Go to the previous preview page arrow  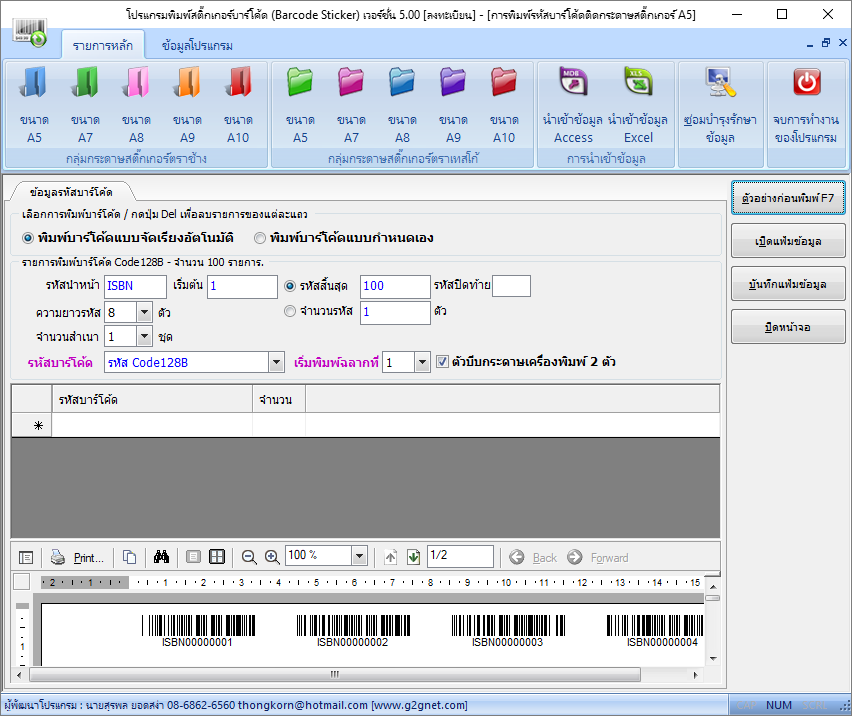[390, 557]
